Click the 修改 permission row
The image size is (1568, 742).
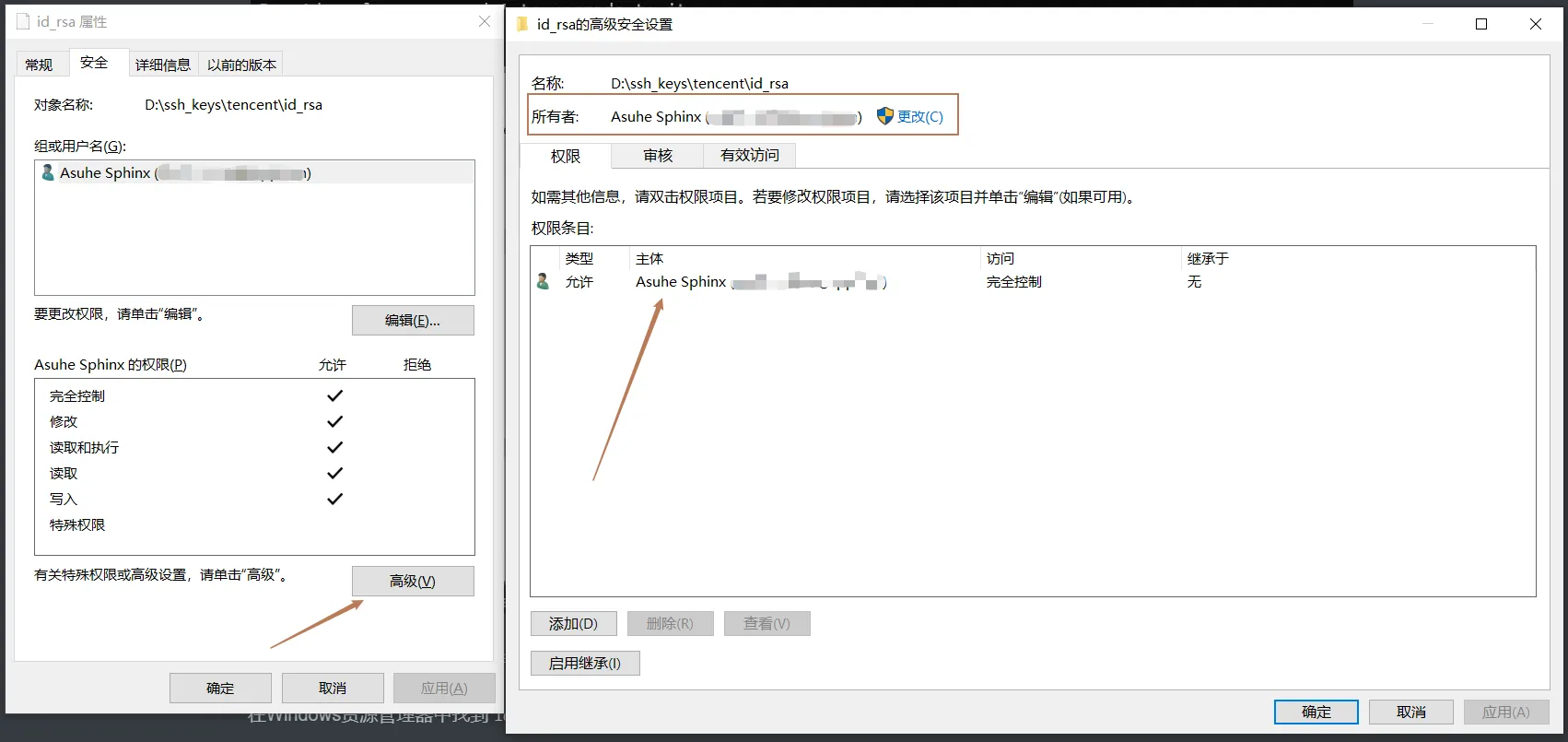pos(254,422)
